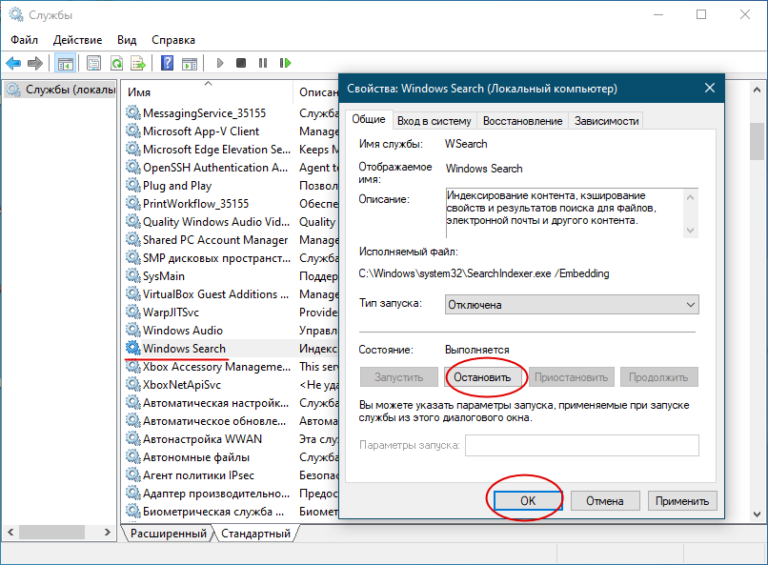Select Службы (локальные) in the left tree
The height and width of the screenshot is (565, 768).
tap(60, 91)
